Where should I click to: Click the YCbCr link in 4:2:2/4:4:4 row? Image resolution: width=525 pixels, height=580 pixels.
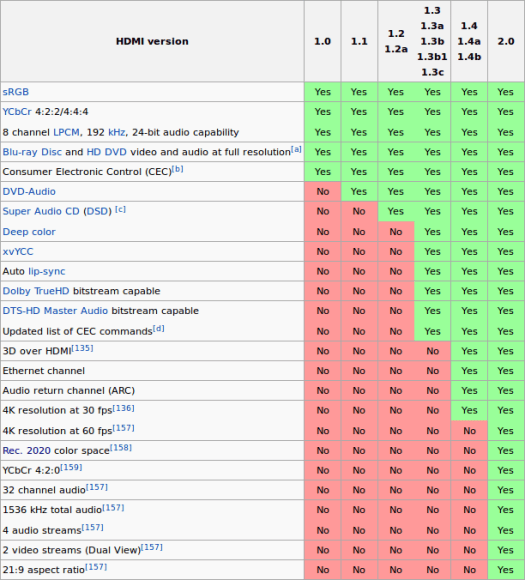[x=17, y=112]
